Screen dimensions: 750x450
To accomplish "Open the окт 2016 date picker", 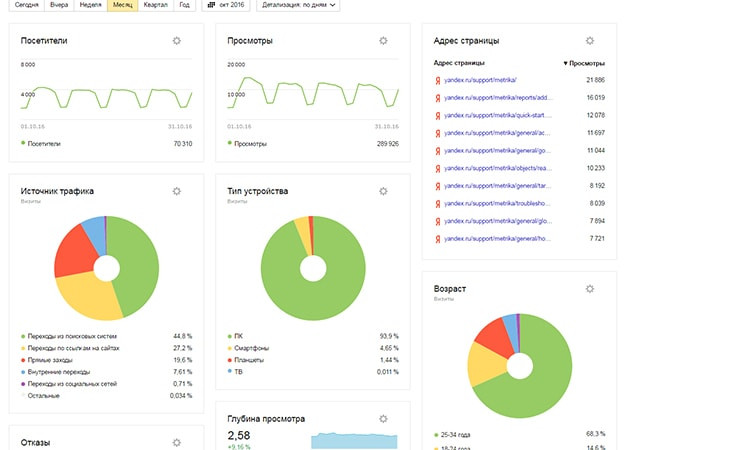I will (x=225, y=5).
